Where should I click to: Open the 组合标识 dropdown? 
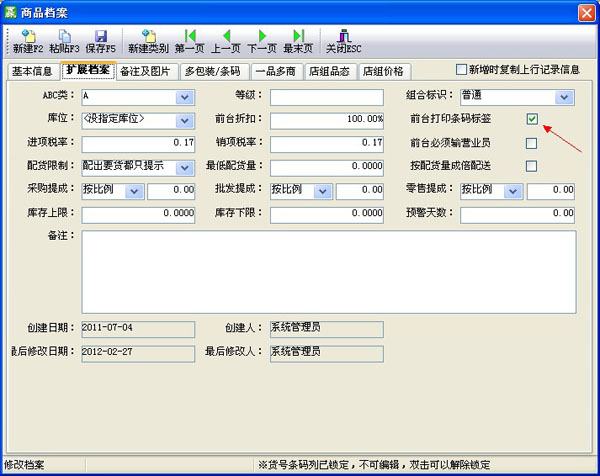[564, 98]
